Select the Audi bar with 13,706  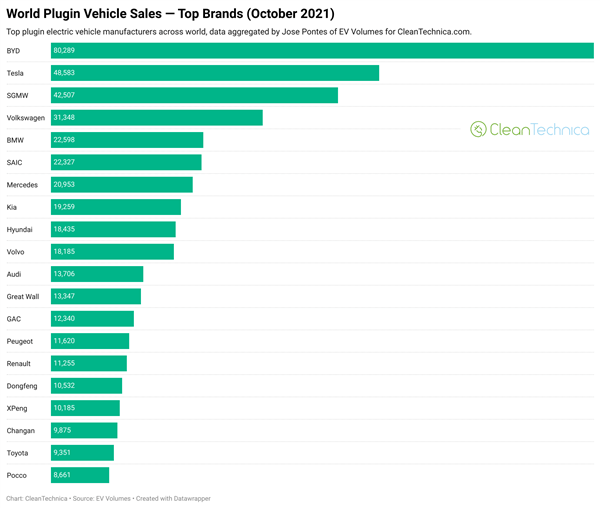[97, 274]
